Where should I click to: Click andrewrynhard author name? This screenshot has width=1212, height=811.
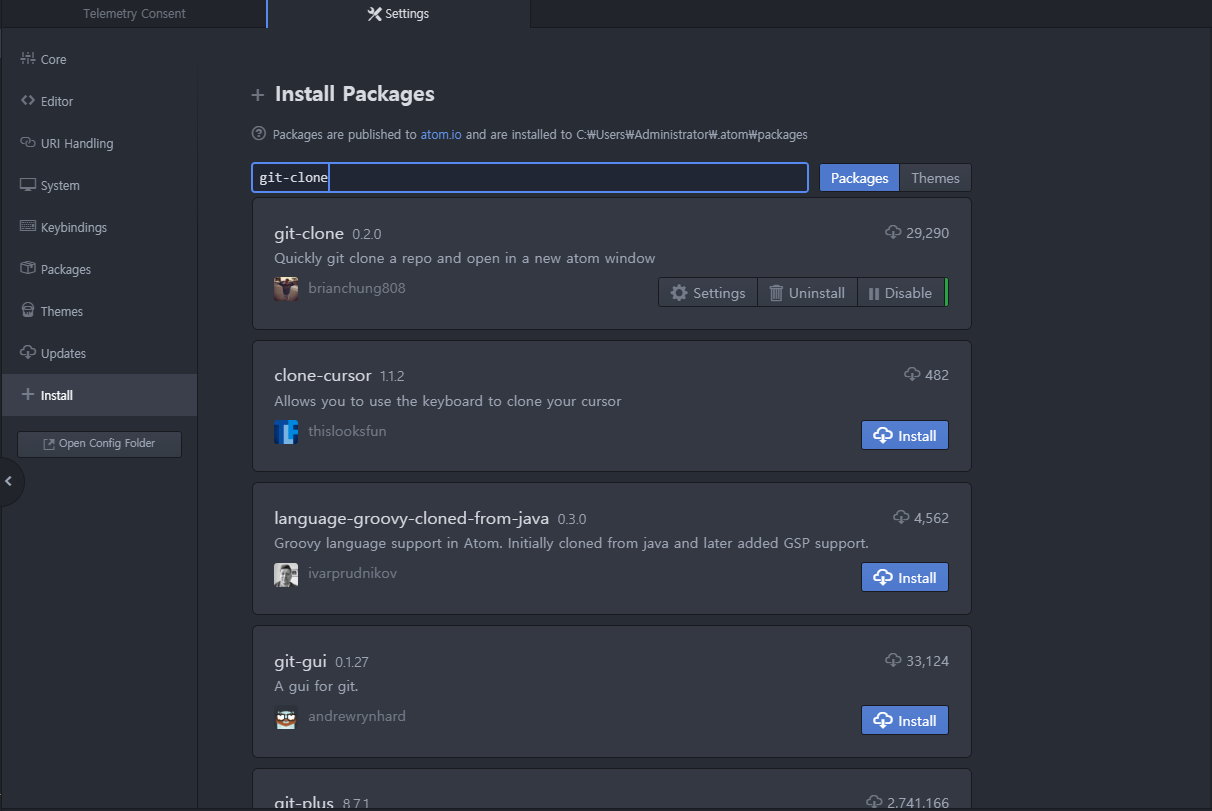pos(357,716)
